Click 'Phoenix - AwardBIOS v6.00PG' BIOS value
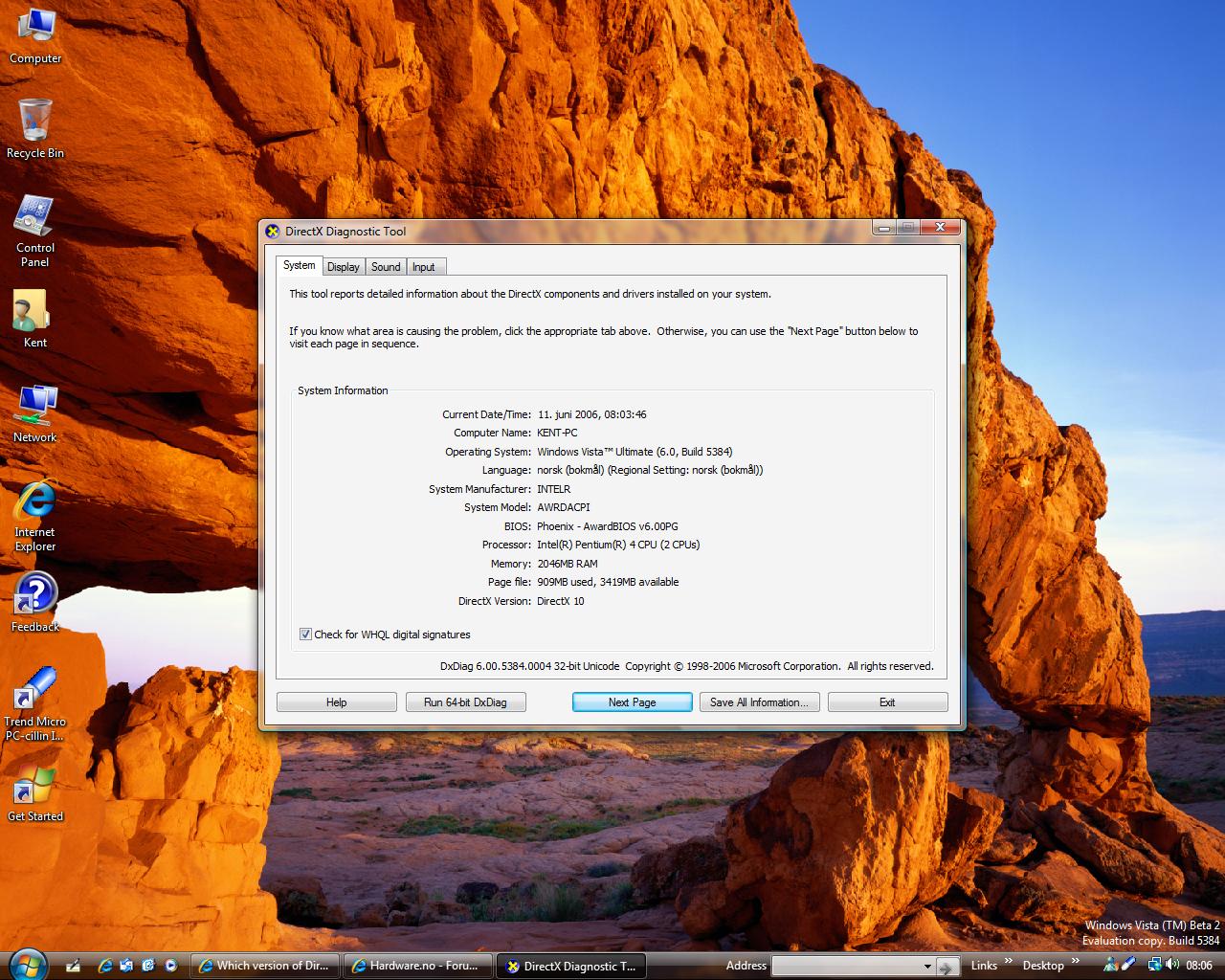The height and width of the screenshot is (980, 1225). pos(608,526)
